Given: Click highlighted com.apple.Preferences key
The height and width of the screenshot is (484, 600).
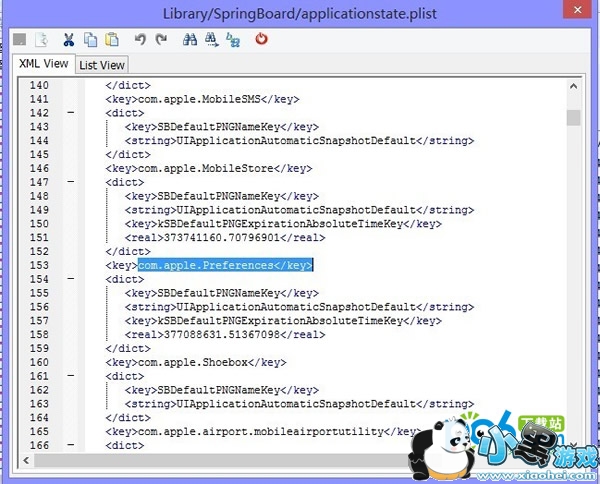Looking at the screenshot, I should [225, 265].
